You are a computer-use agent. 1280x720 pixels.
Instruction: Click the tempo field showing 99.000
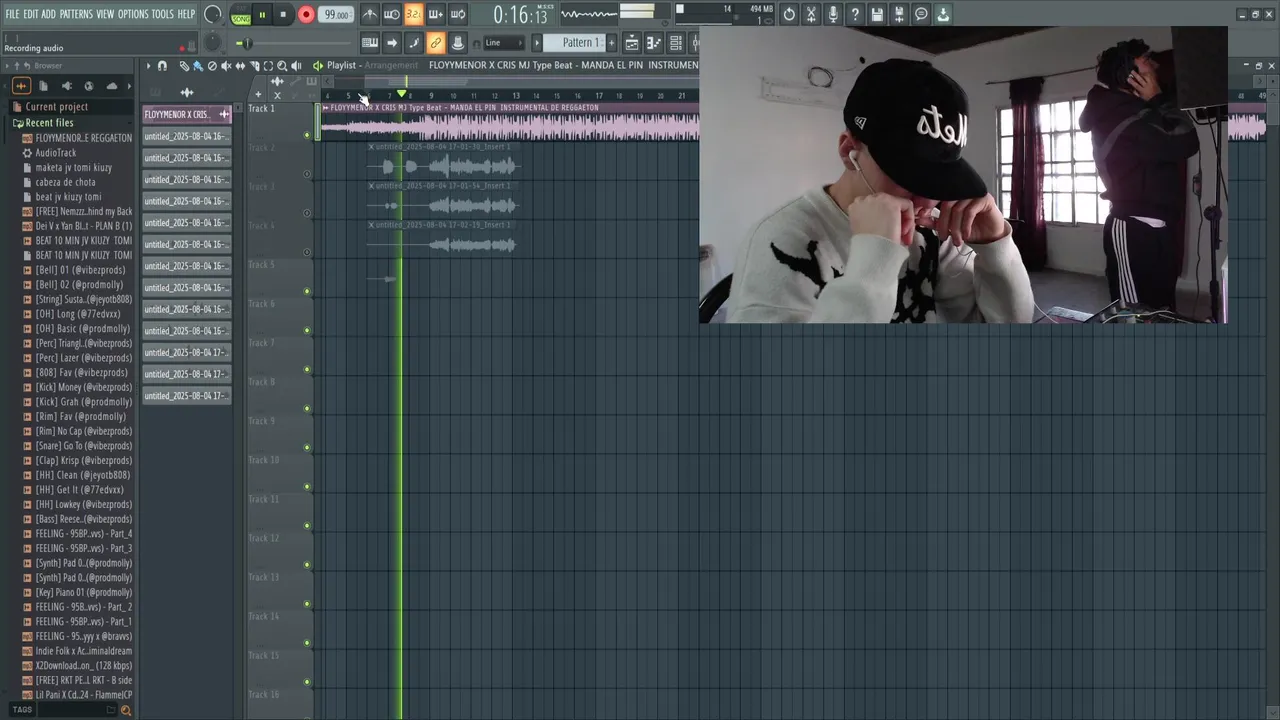click(x=336, y=15)
